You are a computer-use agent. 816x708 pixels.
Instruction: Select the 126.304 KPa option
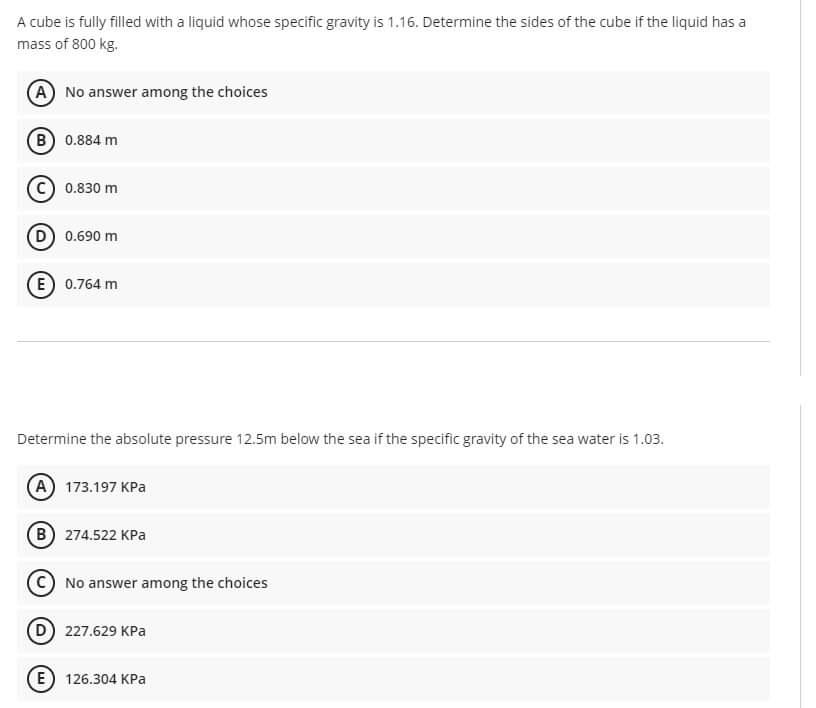[x=393, y=679]
